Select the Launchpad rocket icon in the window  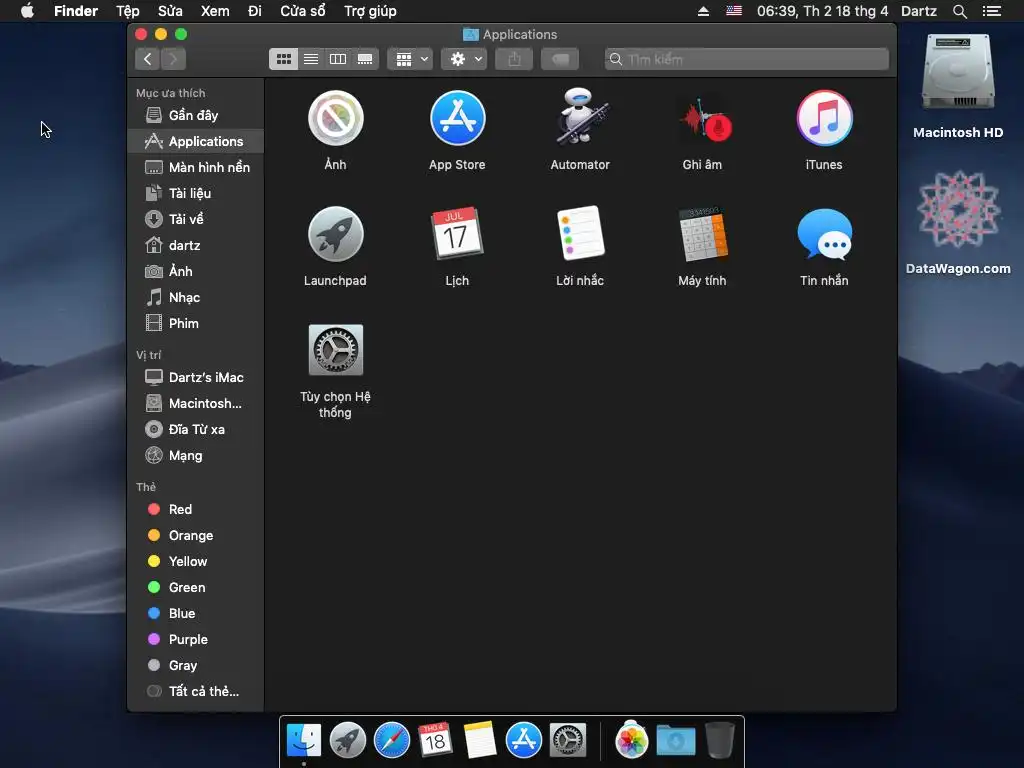(x=336, y=234)
